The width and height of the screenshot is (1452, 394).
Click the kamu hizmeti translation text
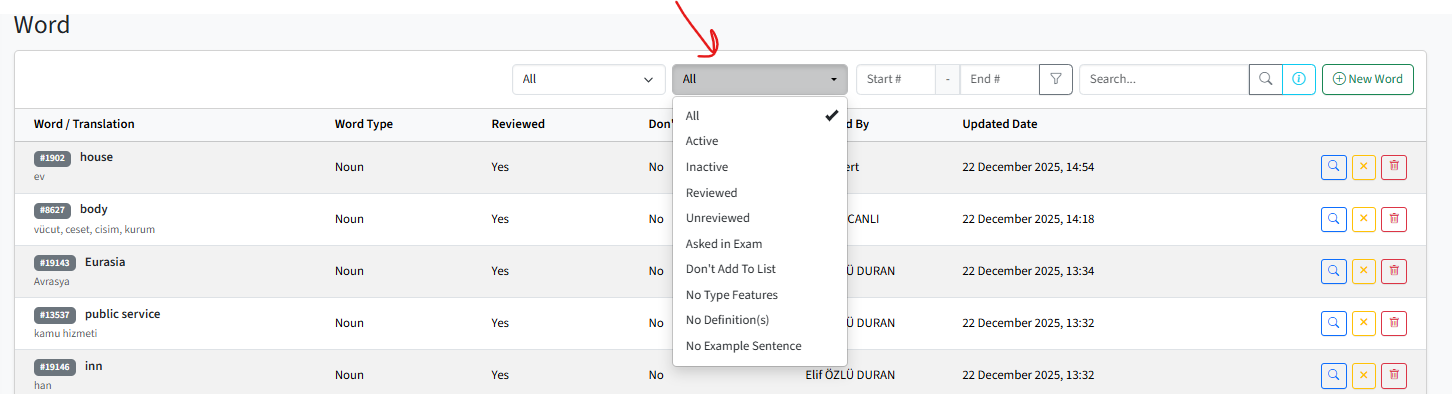point(65,334)
